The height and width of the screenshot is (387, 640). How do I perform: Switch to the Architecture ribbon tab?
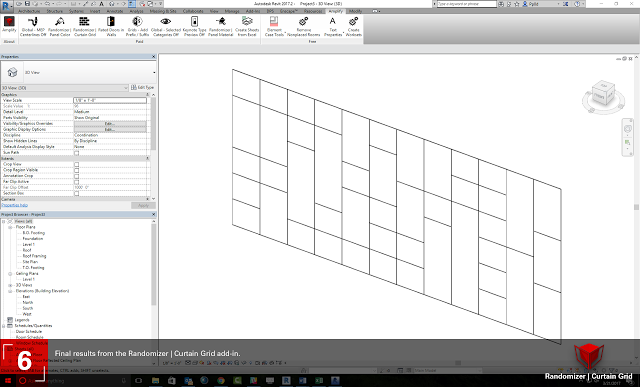[x=29, y=11]
